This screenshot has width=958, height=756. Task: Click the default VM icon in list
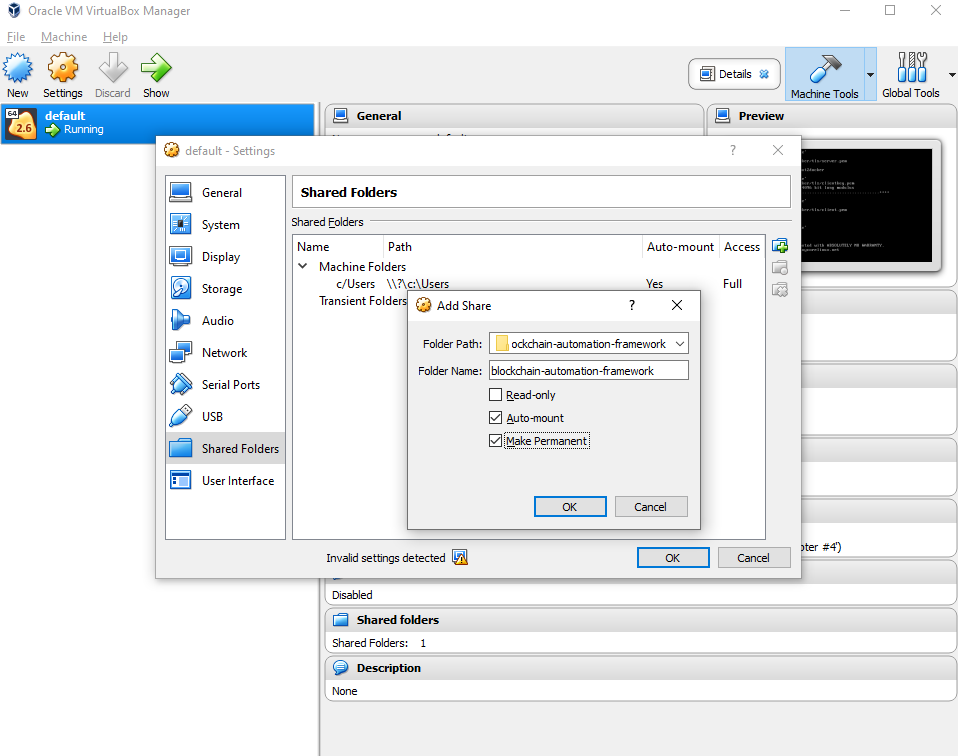tap(21, 123)
